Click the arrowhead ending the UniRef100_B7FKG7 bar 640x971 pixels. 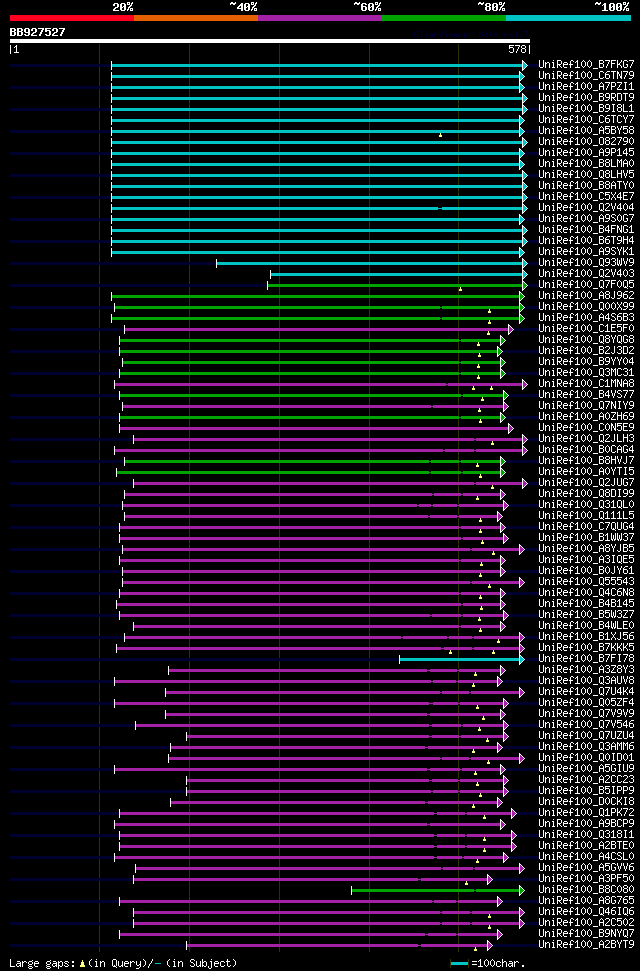tap(525, 65)
